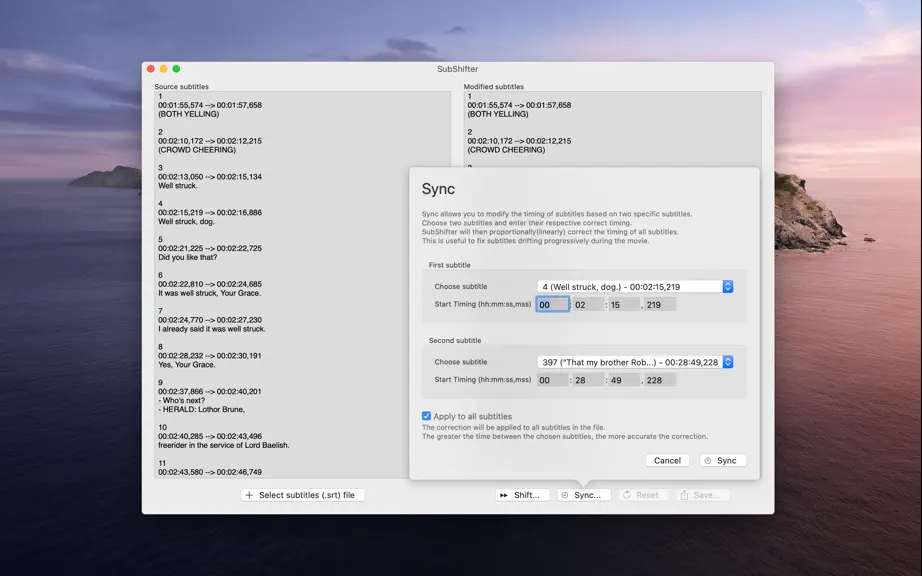Viewport: 922px width, 576px height.
Task: Open the Shift... tool in bottom toolbar
Action: coord(522,495)
